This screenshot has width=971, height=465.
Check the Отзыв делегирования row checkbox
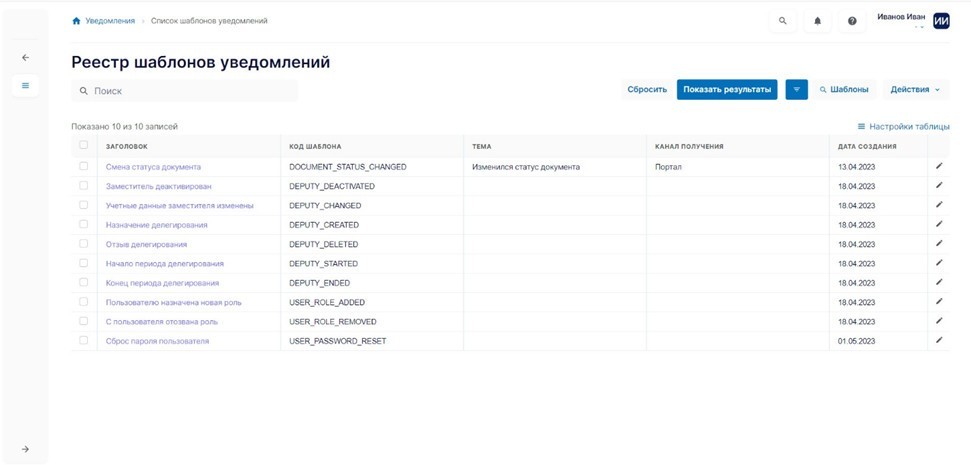click(84, 243)
